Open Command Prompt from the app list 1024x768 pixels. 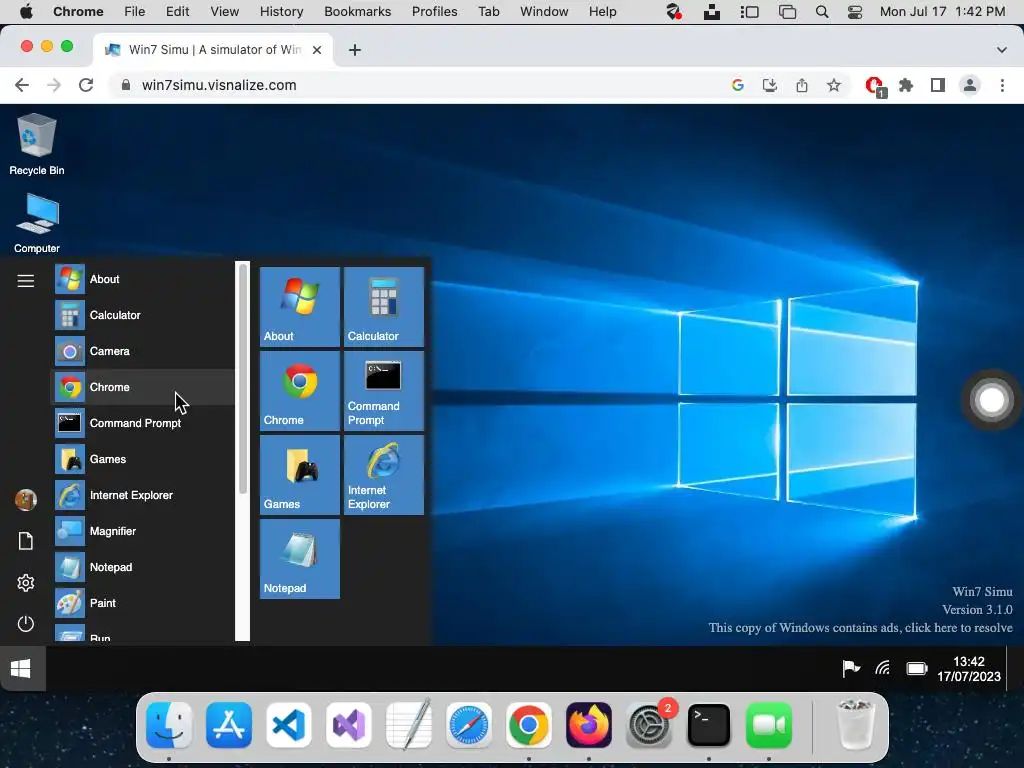pyautogui.click(x=144, y=423)
